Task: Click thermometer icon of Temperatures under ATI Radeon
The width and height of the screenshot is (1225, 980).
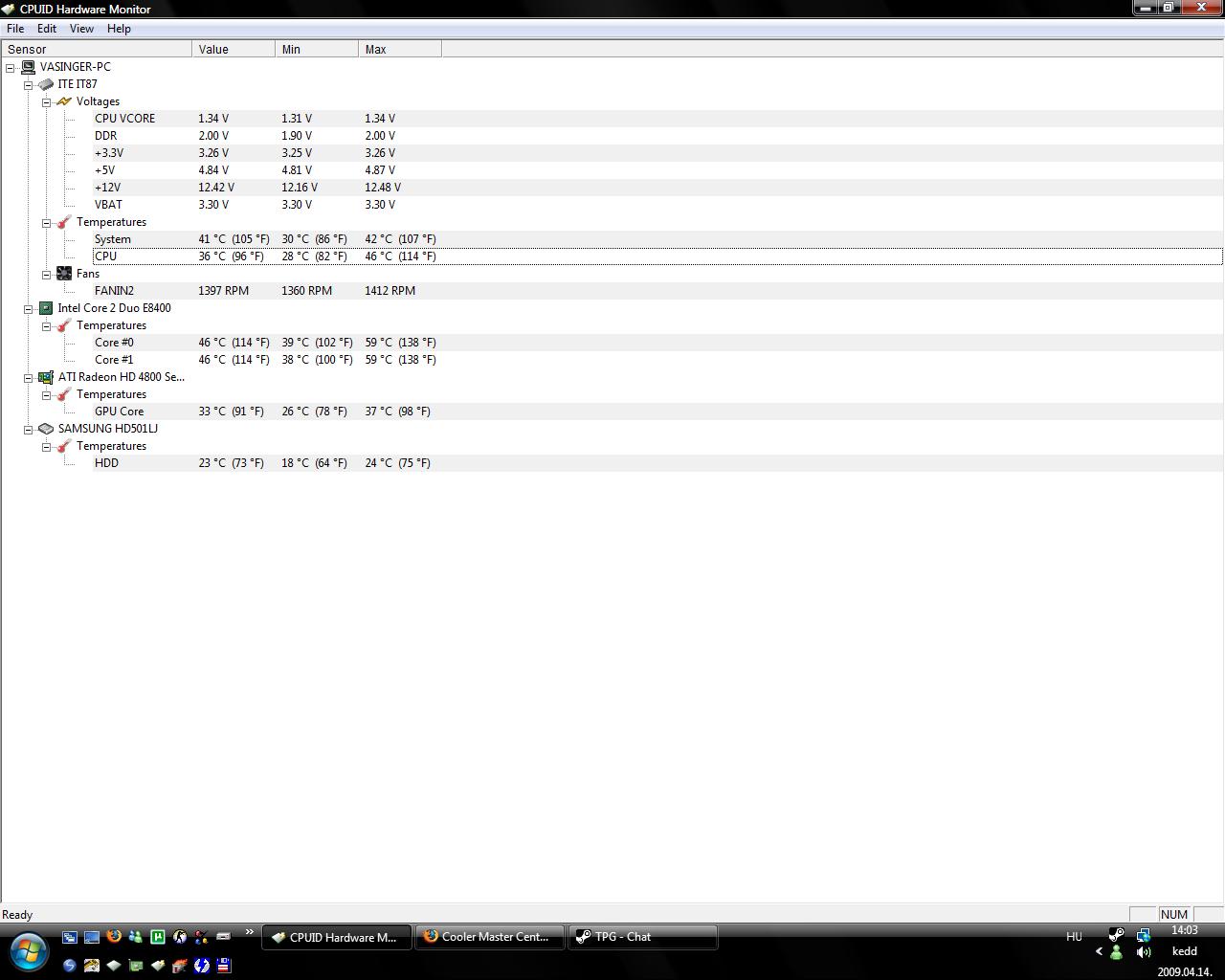Action: click(x=64, y=394)
